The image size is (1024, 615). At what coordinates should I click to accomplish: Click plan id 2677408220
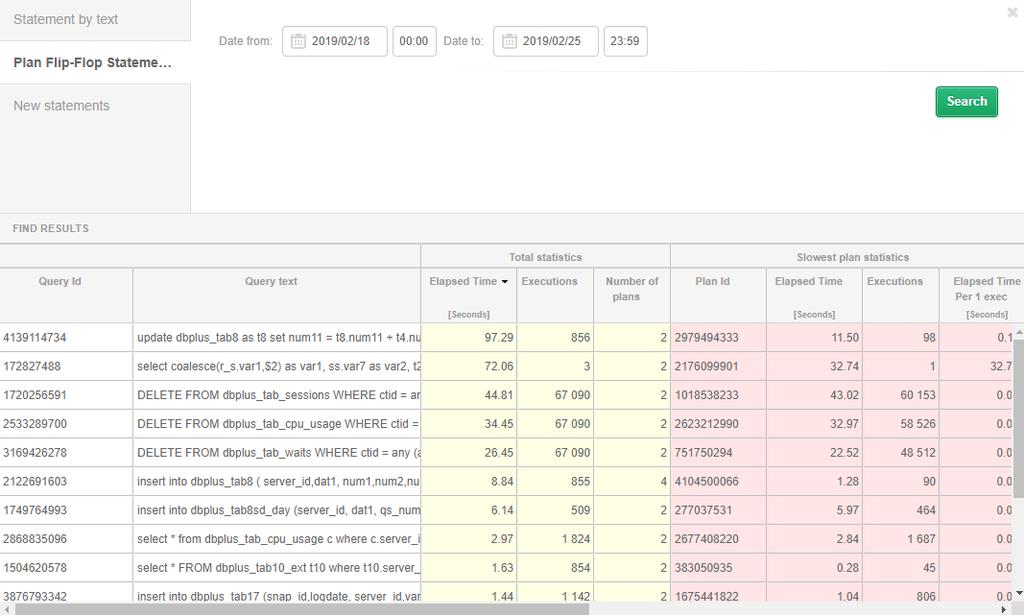(x=707, y=539)
